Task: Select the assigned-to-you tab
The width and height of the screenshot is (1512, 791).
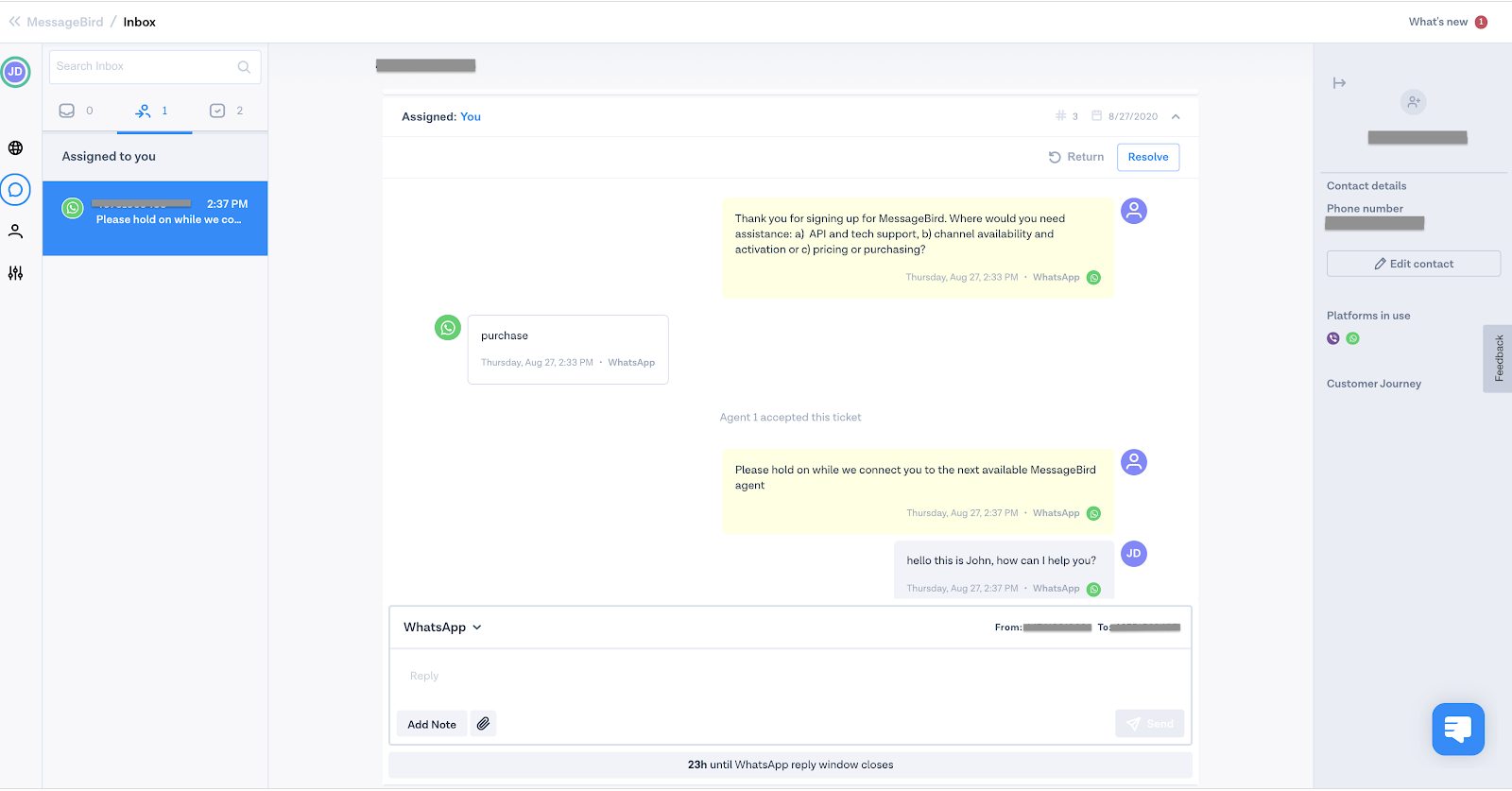Action: 153,111
